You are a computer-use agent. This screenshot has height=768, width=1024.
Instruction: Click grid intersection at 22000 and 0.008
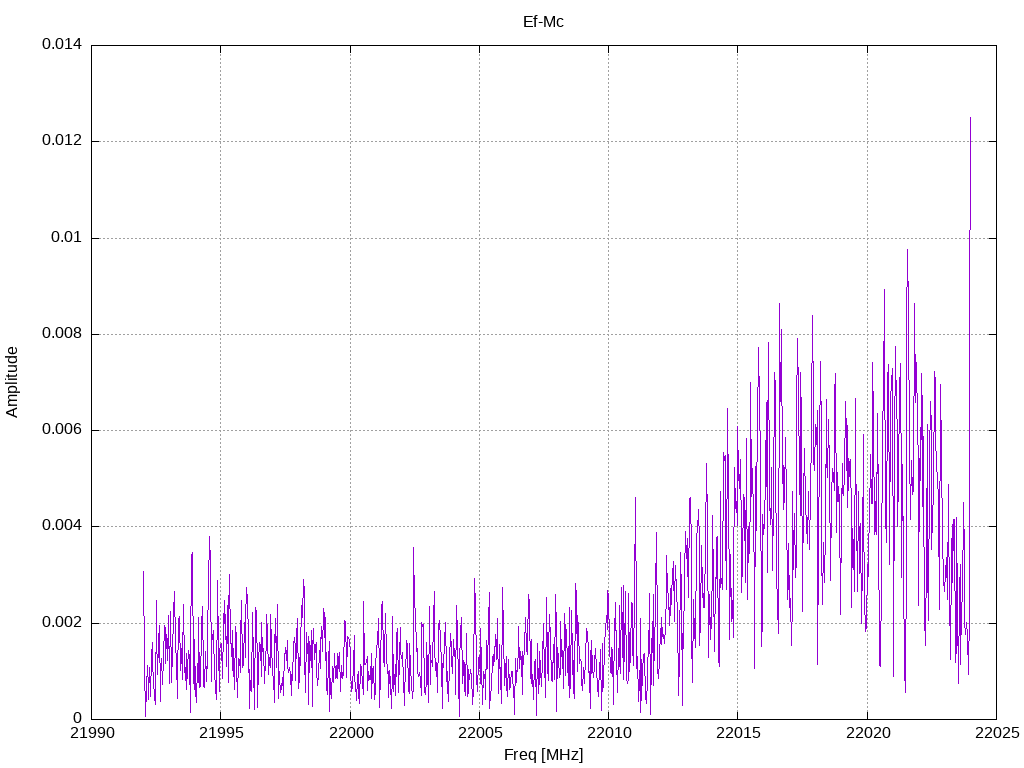(349, 334)
